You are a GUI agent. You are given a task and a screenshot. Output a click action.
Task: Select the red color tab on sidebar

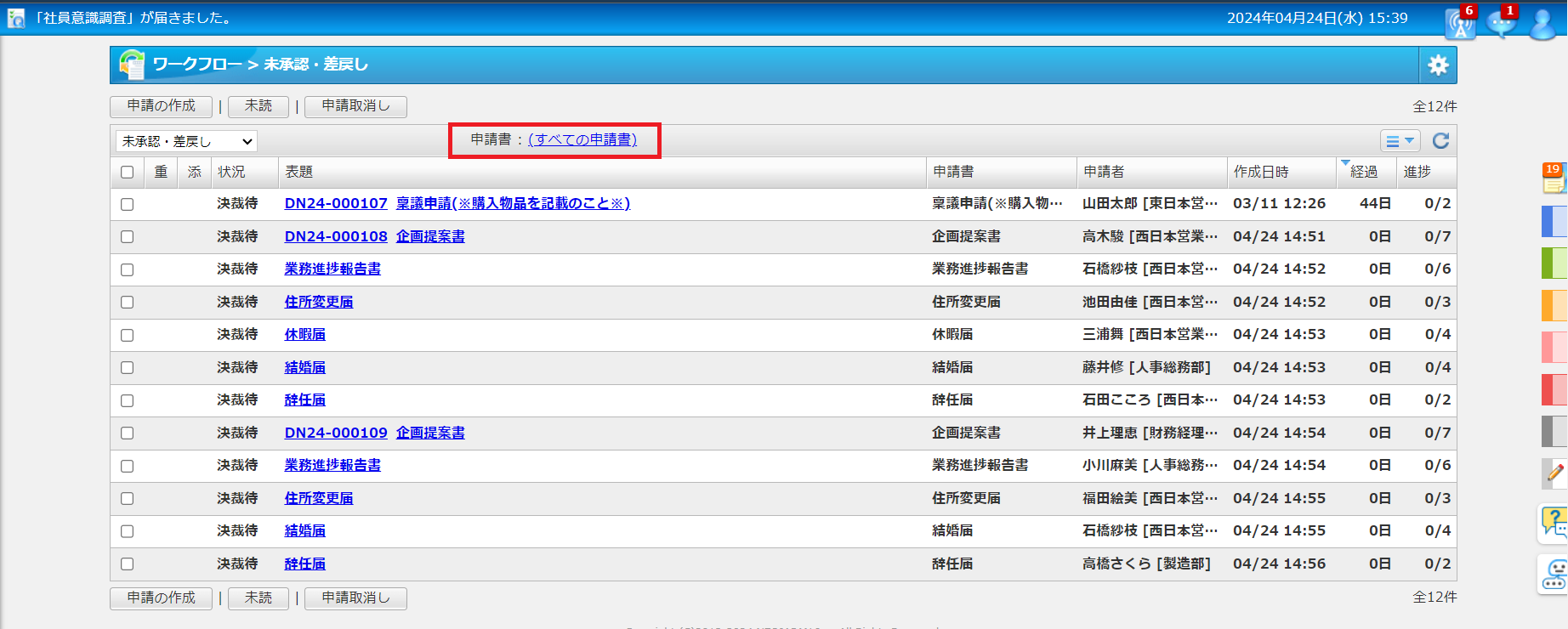click(1554, 389)
